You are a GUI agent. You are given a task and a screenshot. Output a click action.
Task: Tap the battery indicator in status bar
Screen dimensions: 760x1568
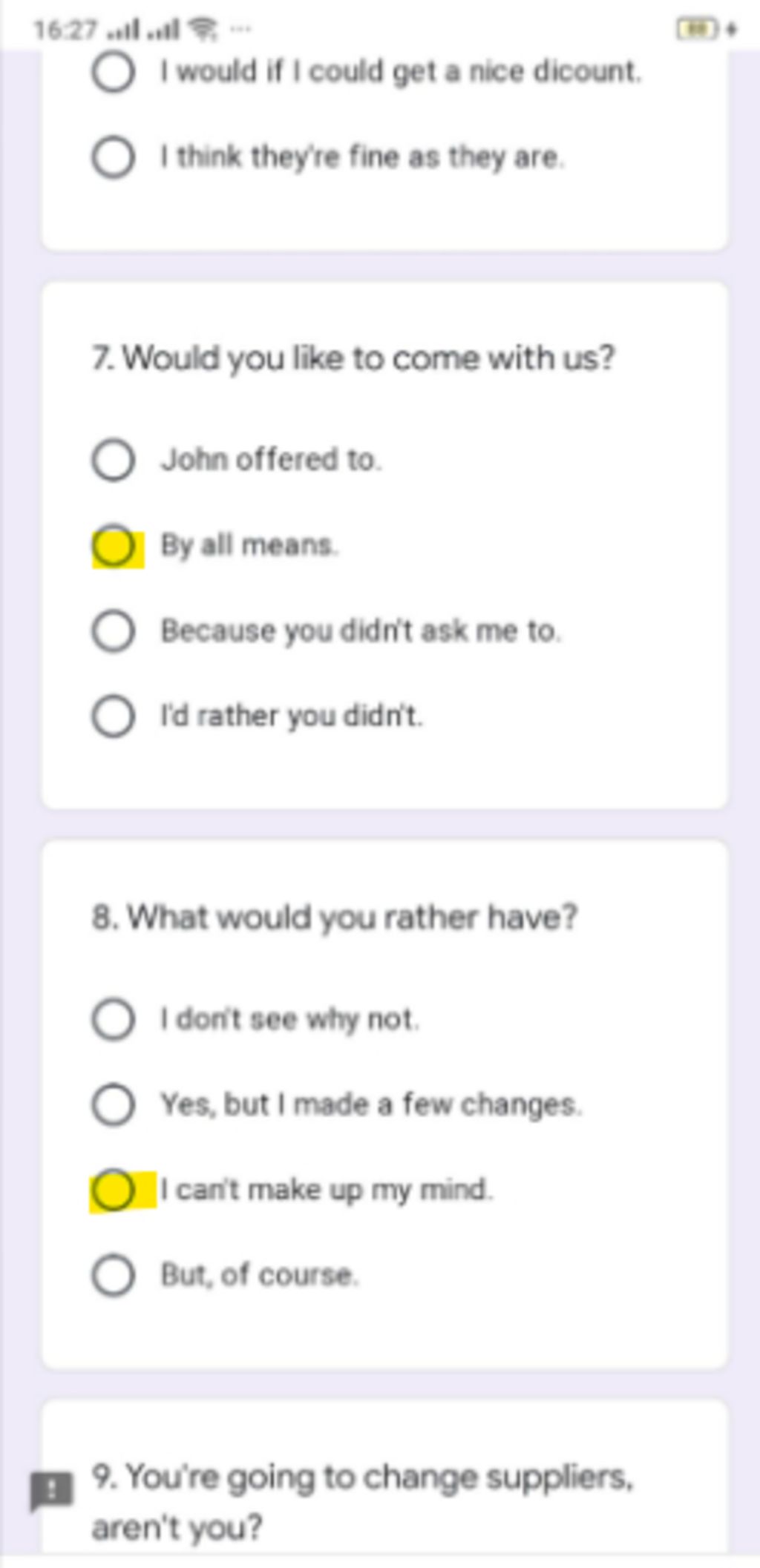tap(698, 29)
